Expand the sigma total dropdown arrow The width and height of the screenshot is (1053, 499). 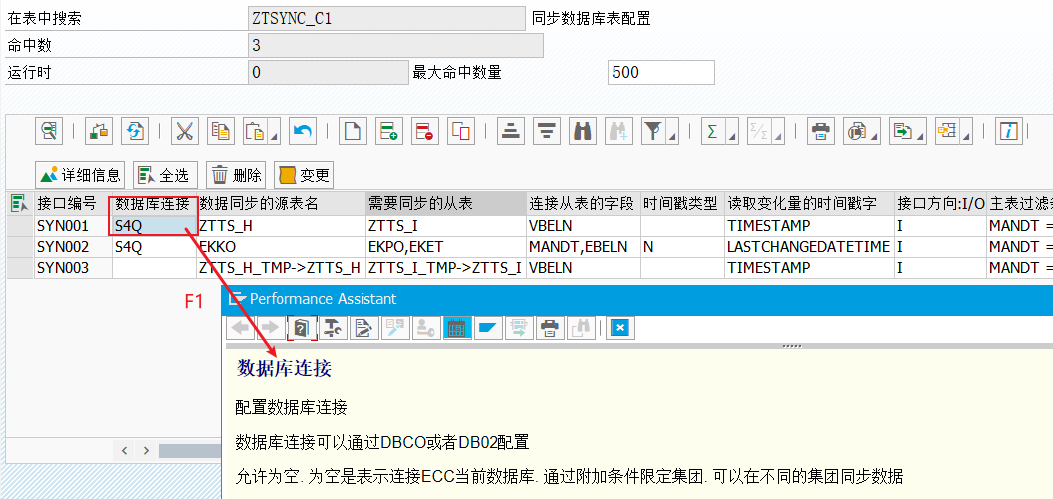coord(732,136)
